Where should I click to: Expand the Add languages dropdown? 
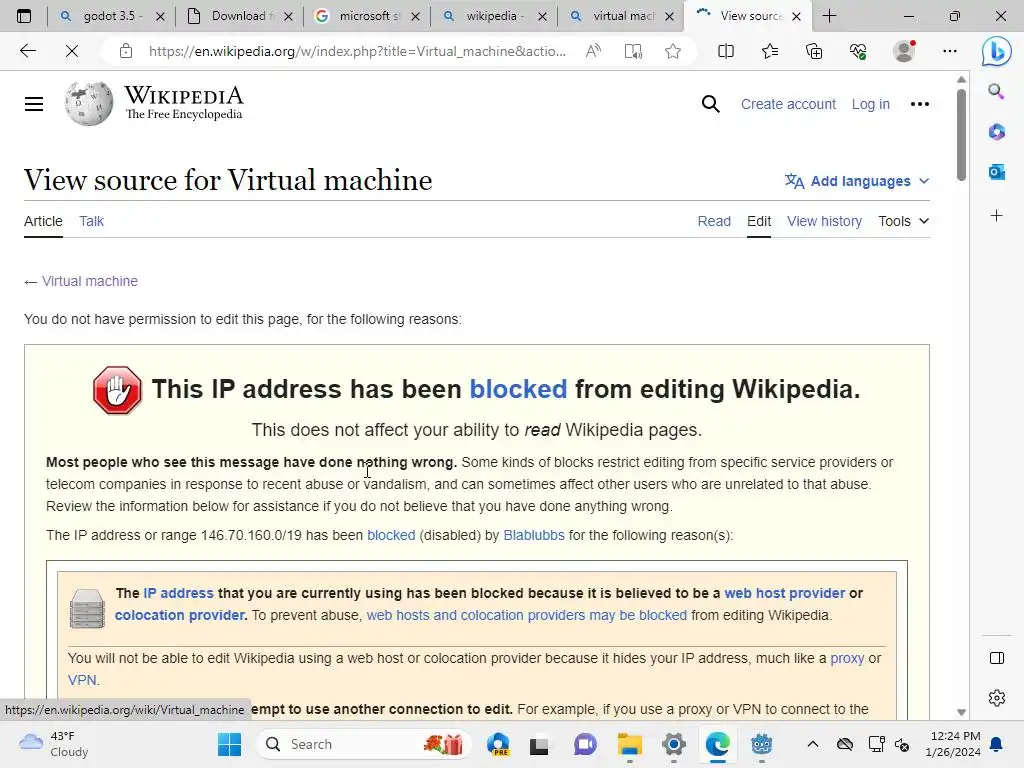(x=857, y=181)
